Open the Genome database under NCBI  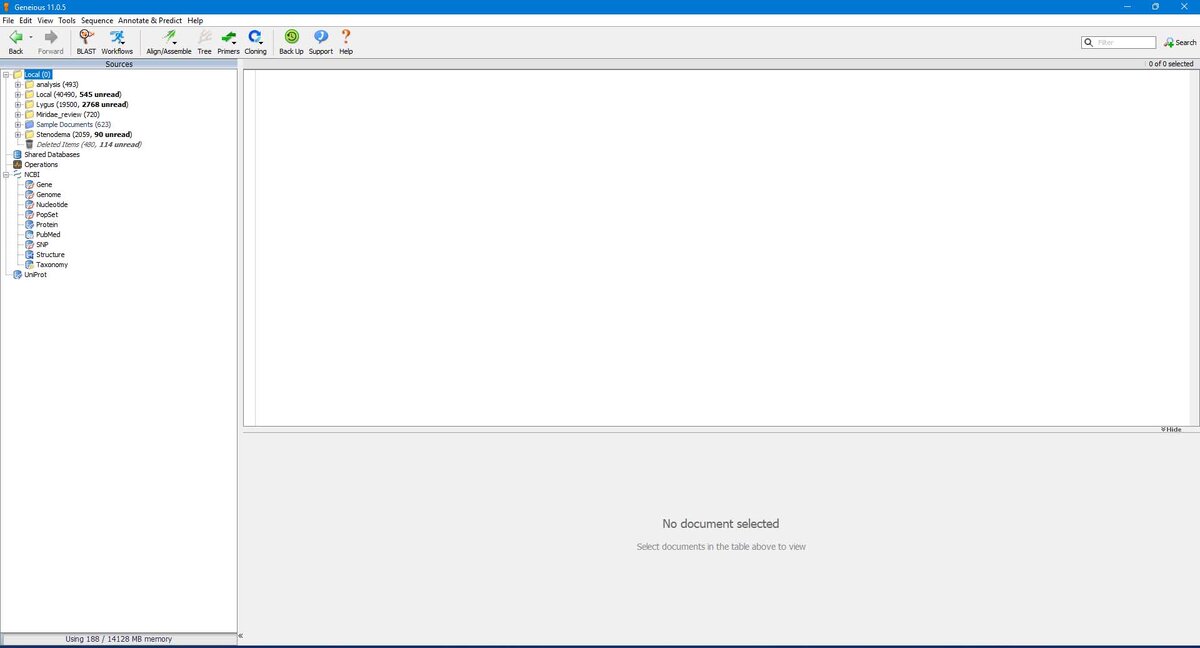coord(48,195)
